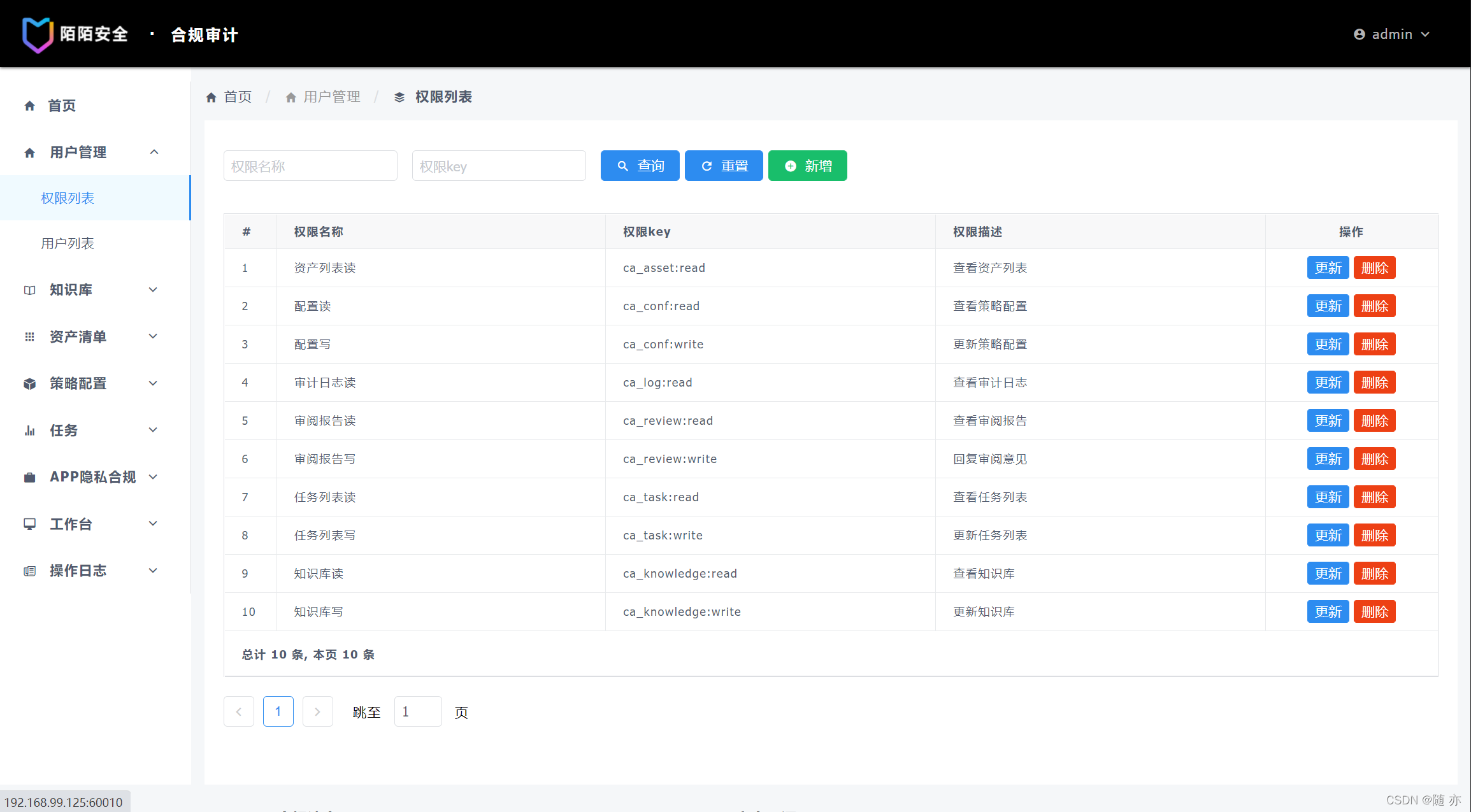This screenshot has width=1471, height=812.
Task: Click 更新 for 资产列表读 row
Action: [x=1328, y=268]
